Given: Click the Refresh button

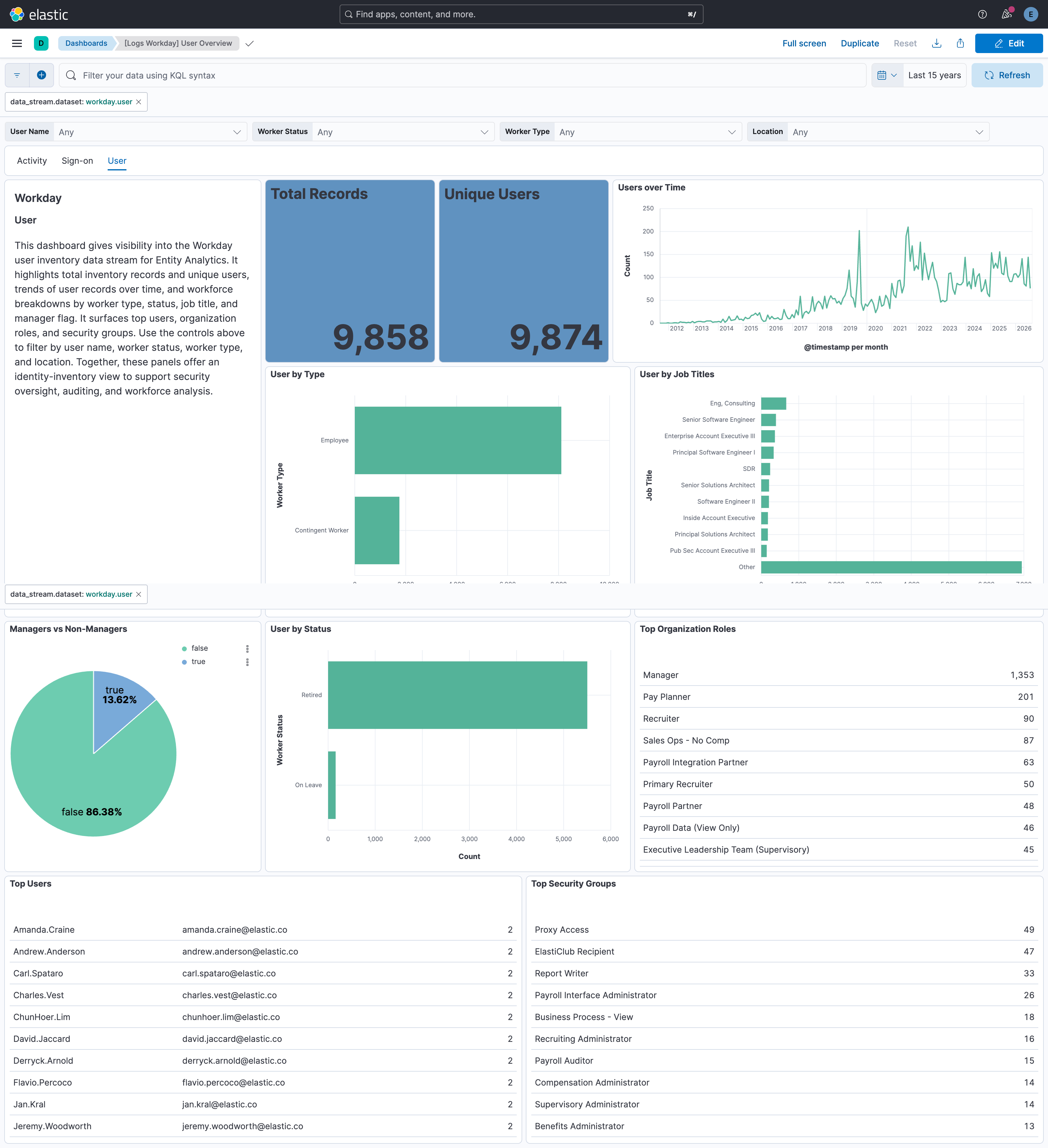Looking at the screenshot, I should (1007, 75).
